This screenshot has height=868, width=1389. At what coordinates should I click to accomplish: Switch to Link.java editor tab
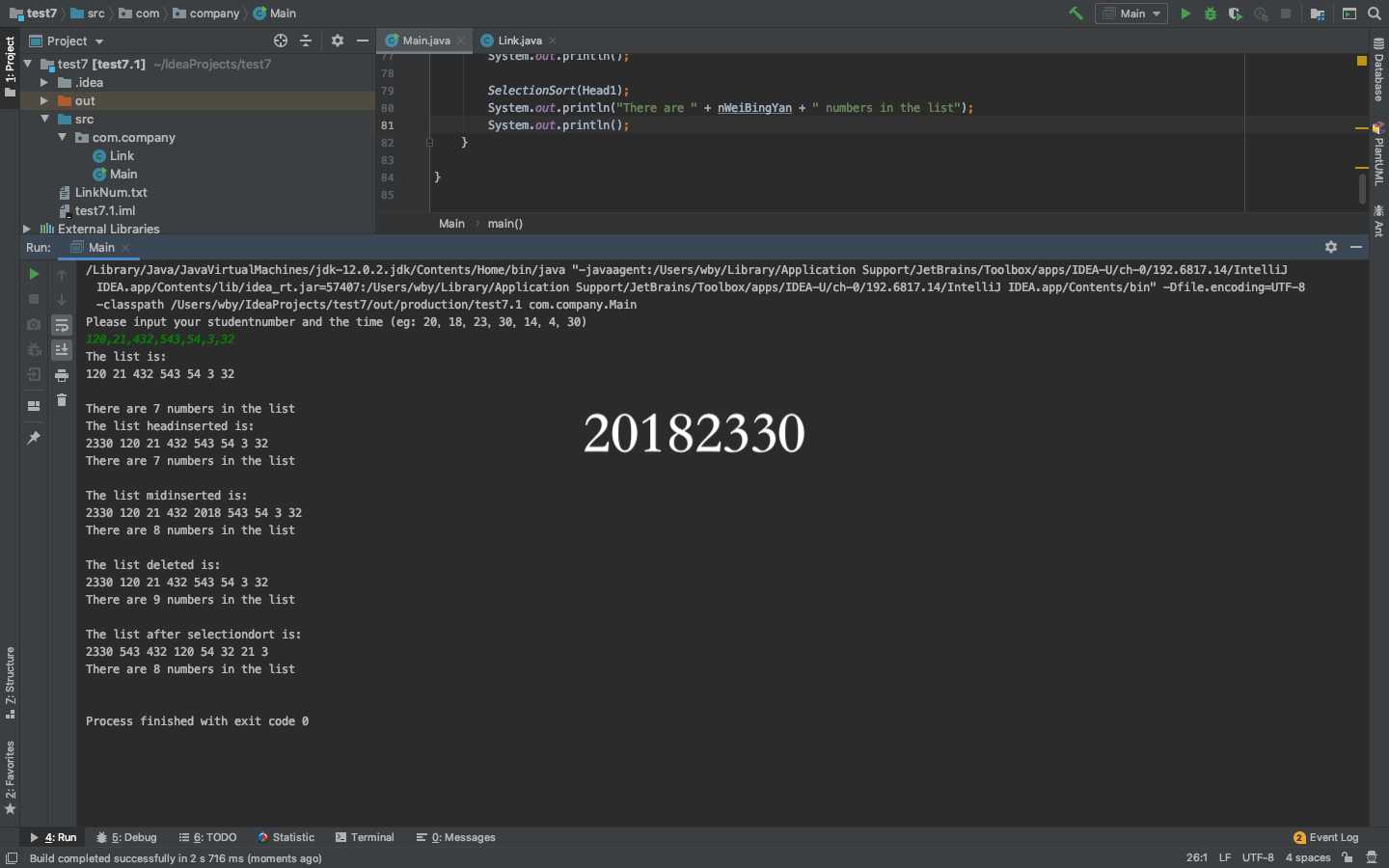[519, 41]
